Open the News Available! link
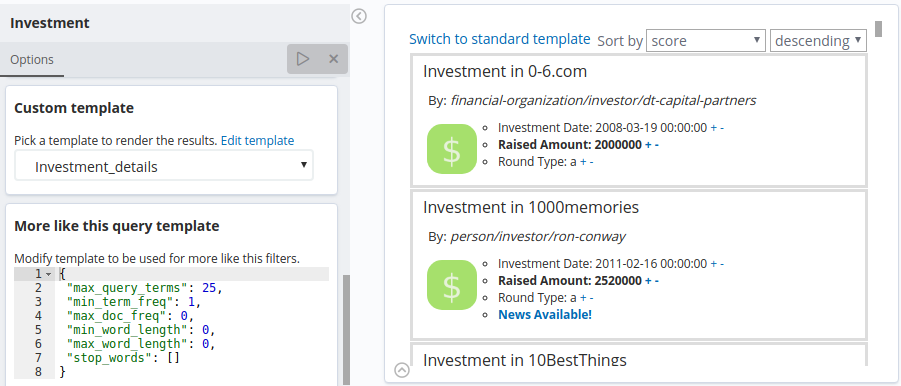Screen dimensions: 901x386 (x=545, y=315)
